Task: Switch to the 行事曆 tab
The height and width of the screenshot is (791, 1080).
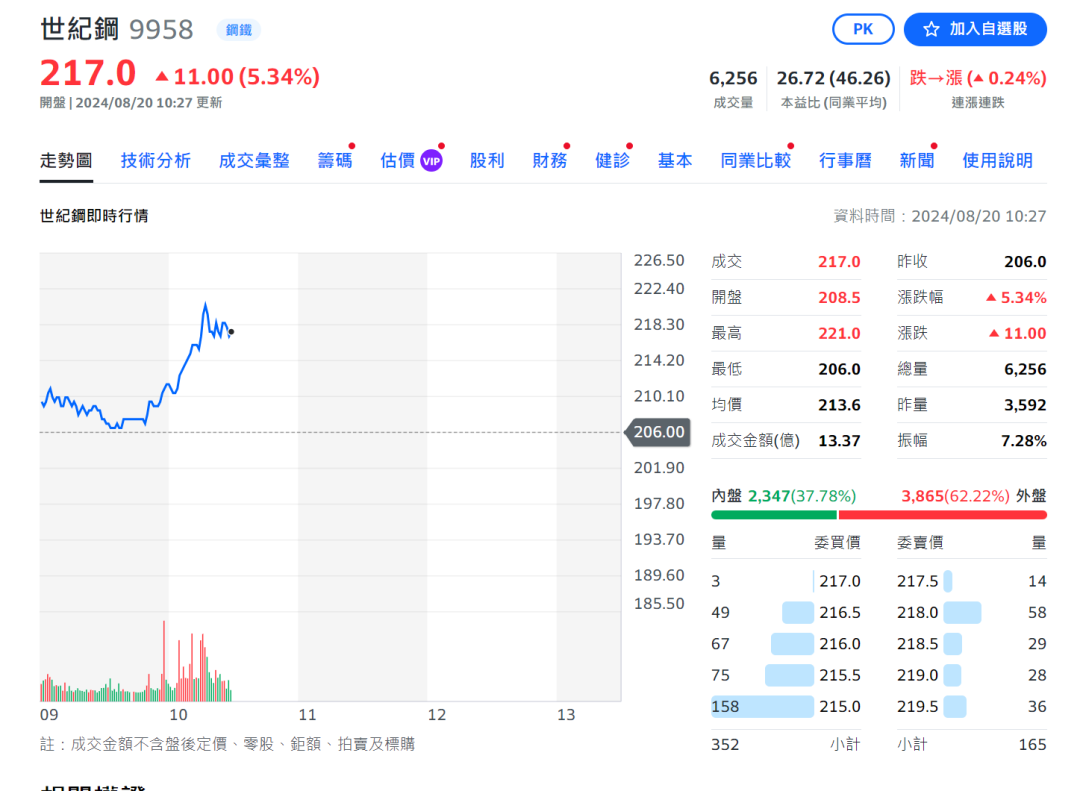Action: 845,161
